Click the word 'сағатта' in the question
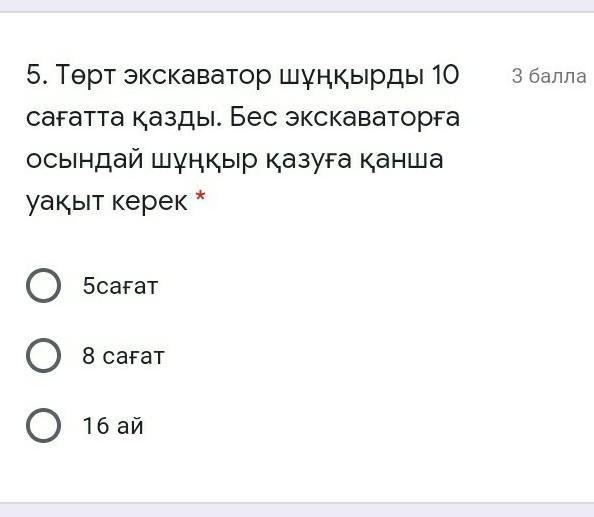This screenshot has width=594, height=517. point(75,117)
